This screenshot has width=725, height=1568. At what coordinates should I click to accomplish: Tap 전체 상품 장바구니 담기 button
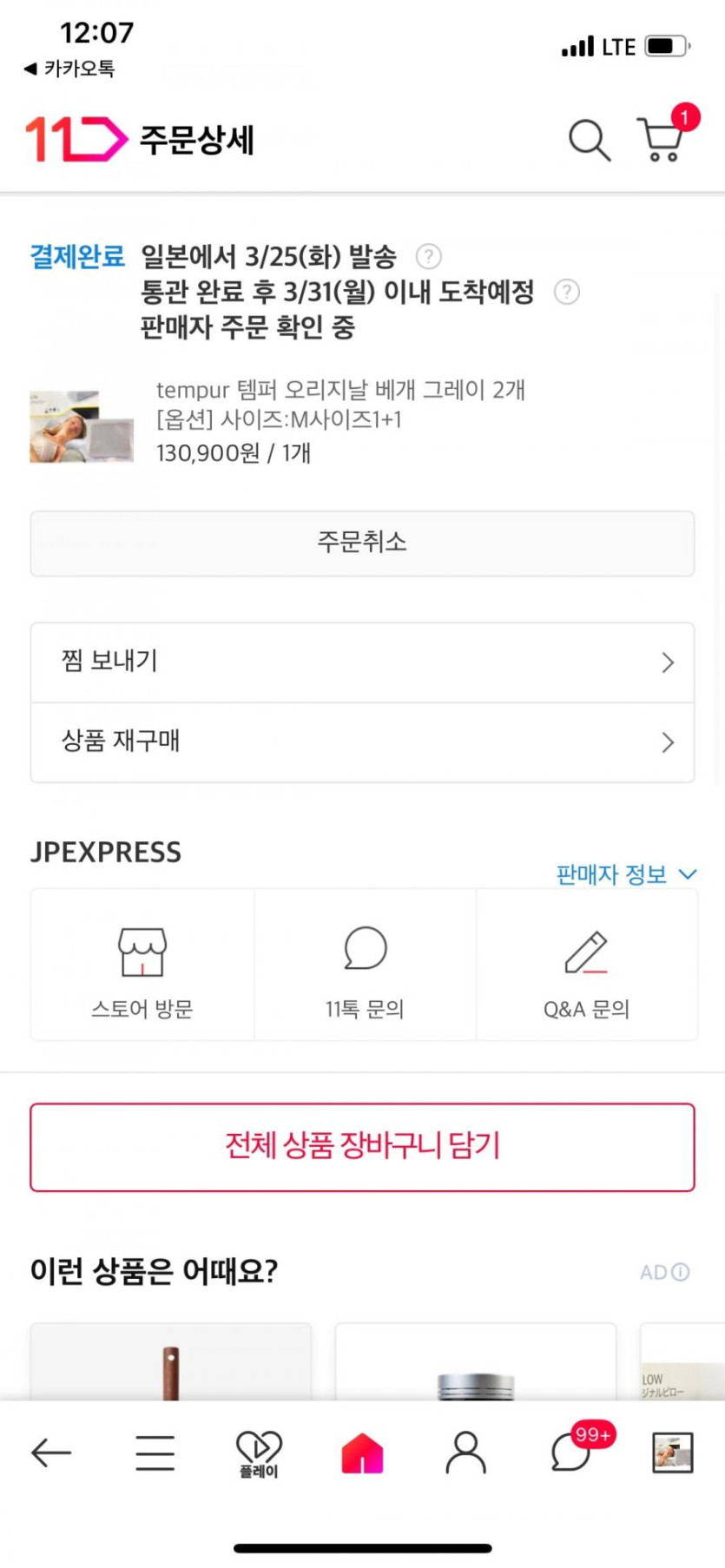pyautogui.click(x=362, y=1147)
